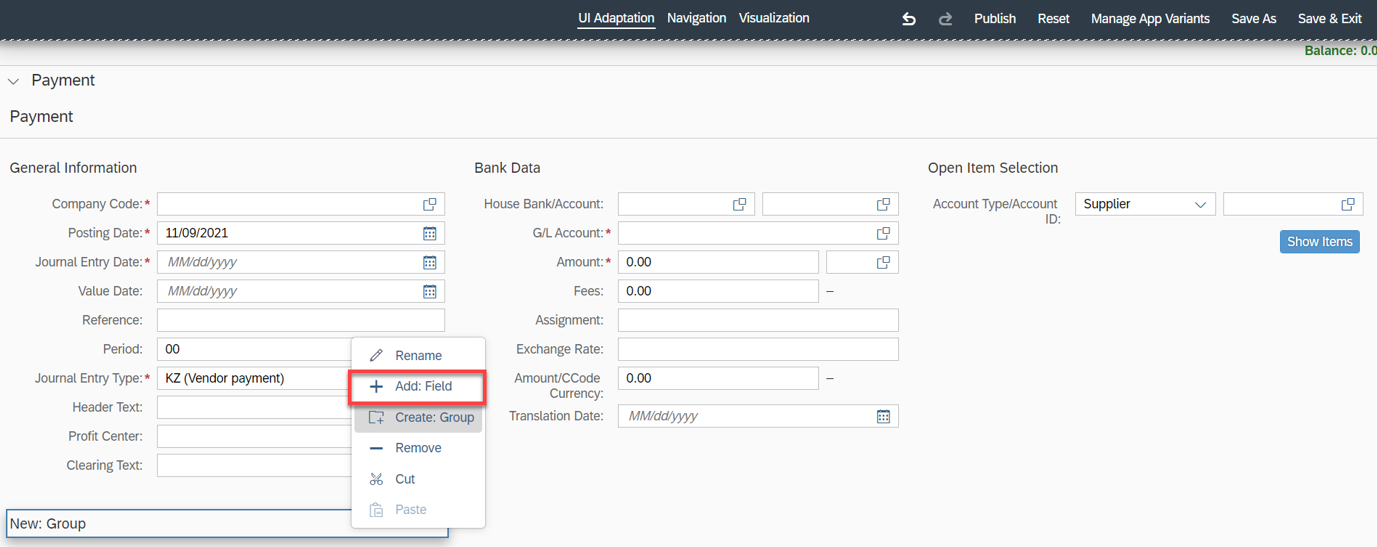Open G/L Account value help icon

(x=883, y=233)
